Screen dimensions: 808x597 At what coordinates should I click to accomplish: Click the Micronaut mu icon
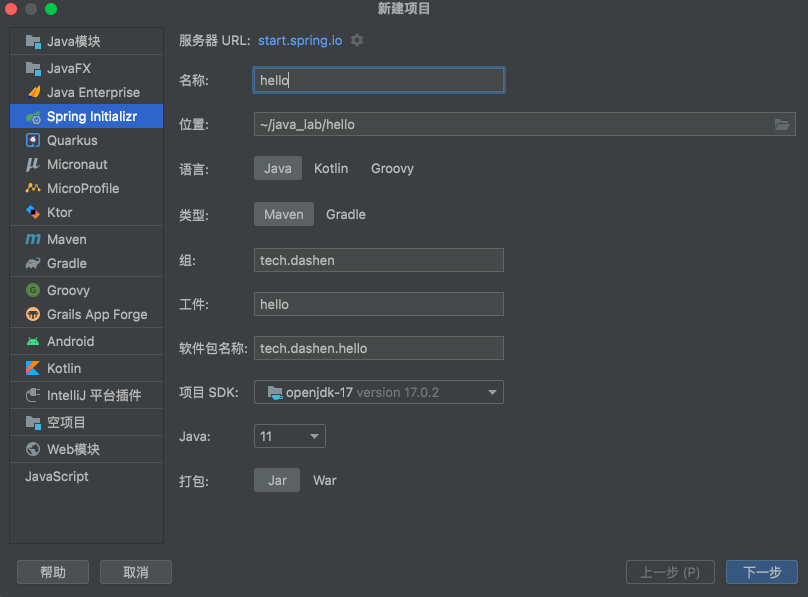click(x=32, y=164)
